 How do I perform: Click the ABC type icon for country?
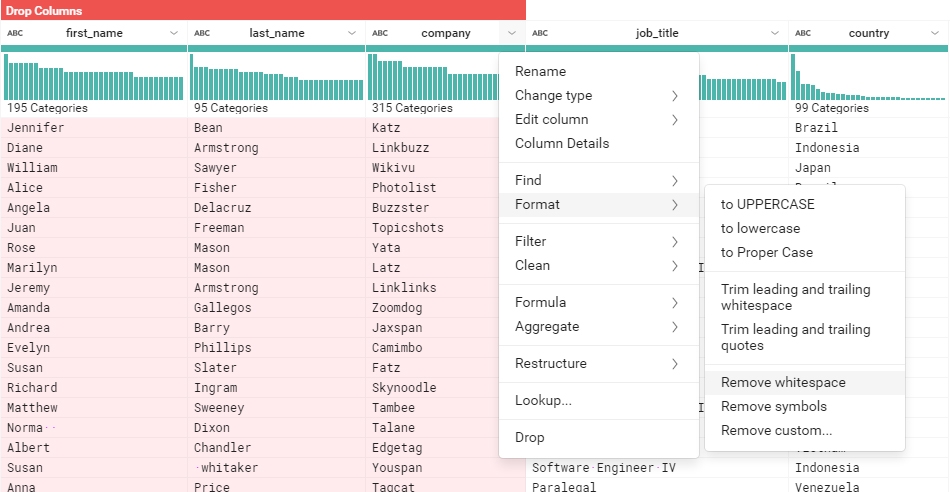click(803, 33)
